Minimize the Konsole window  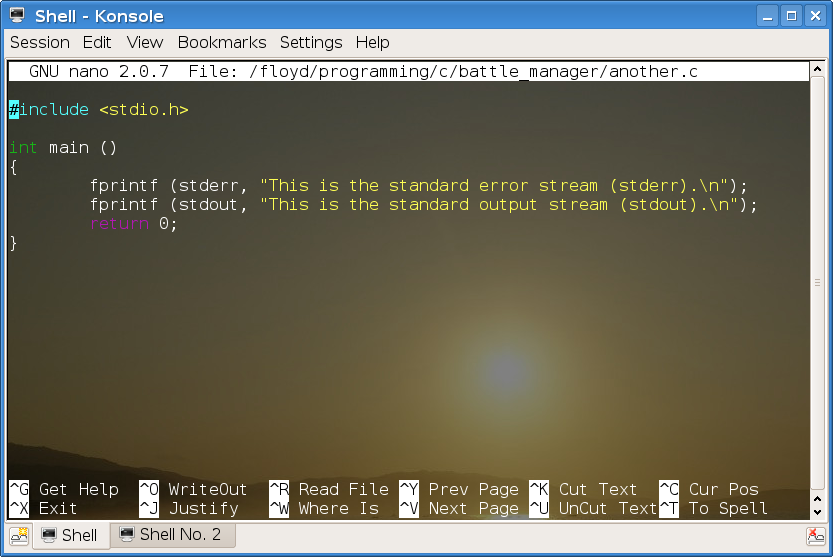pyautogui.click(x=767, y=16)
